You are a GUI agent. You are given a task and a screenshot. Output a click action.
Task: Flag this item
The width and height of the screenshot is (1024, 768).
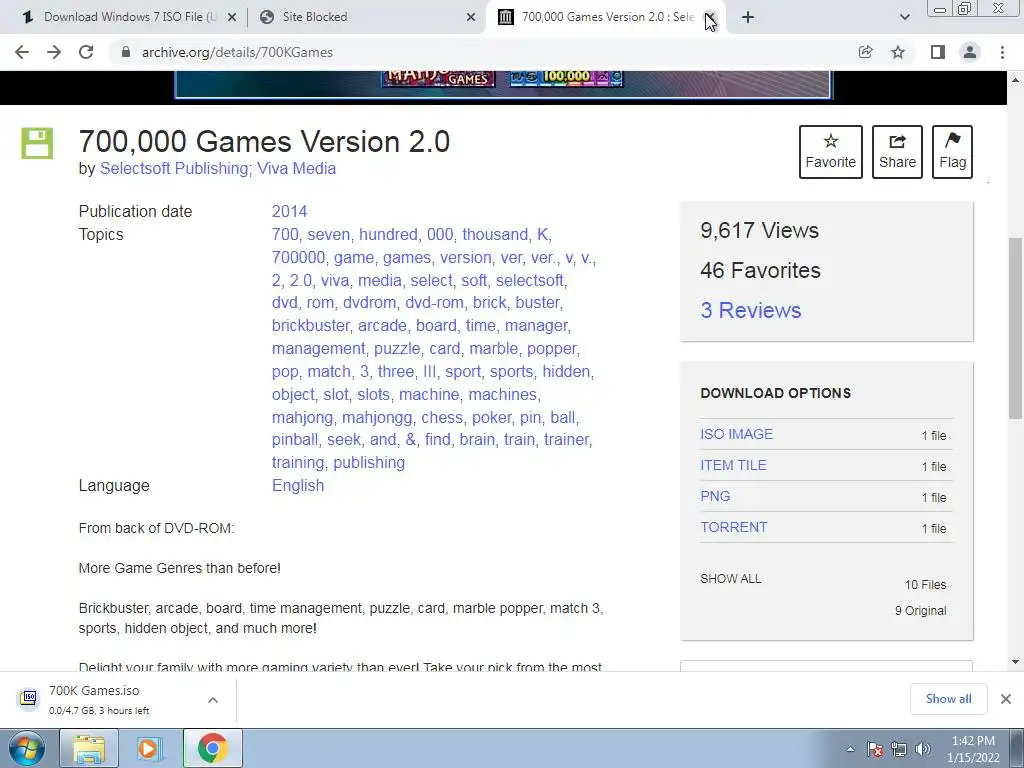click(952, 152)
